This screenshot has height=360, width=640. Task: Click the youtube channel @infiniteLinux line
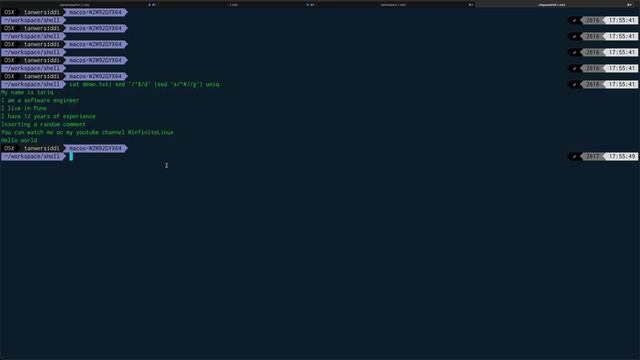[87, 132]
